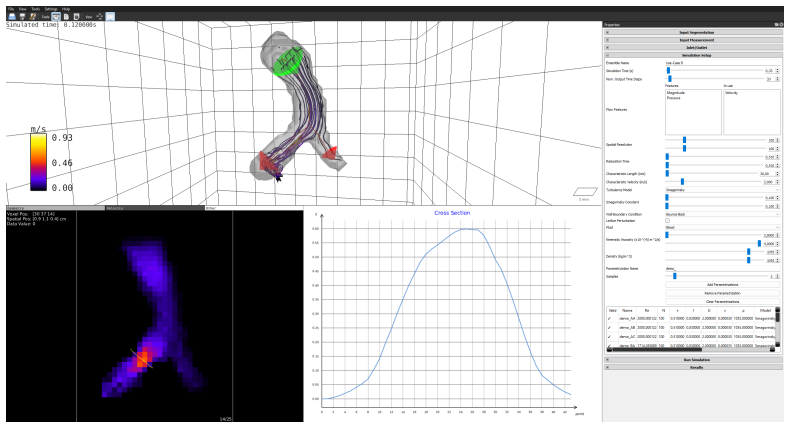Toggle the Valid checkmark for demo_AB row

click(x=610, y=328)
